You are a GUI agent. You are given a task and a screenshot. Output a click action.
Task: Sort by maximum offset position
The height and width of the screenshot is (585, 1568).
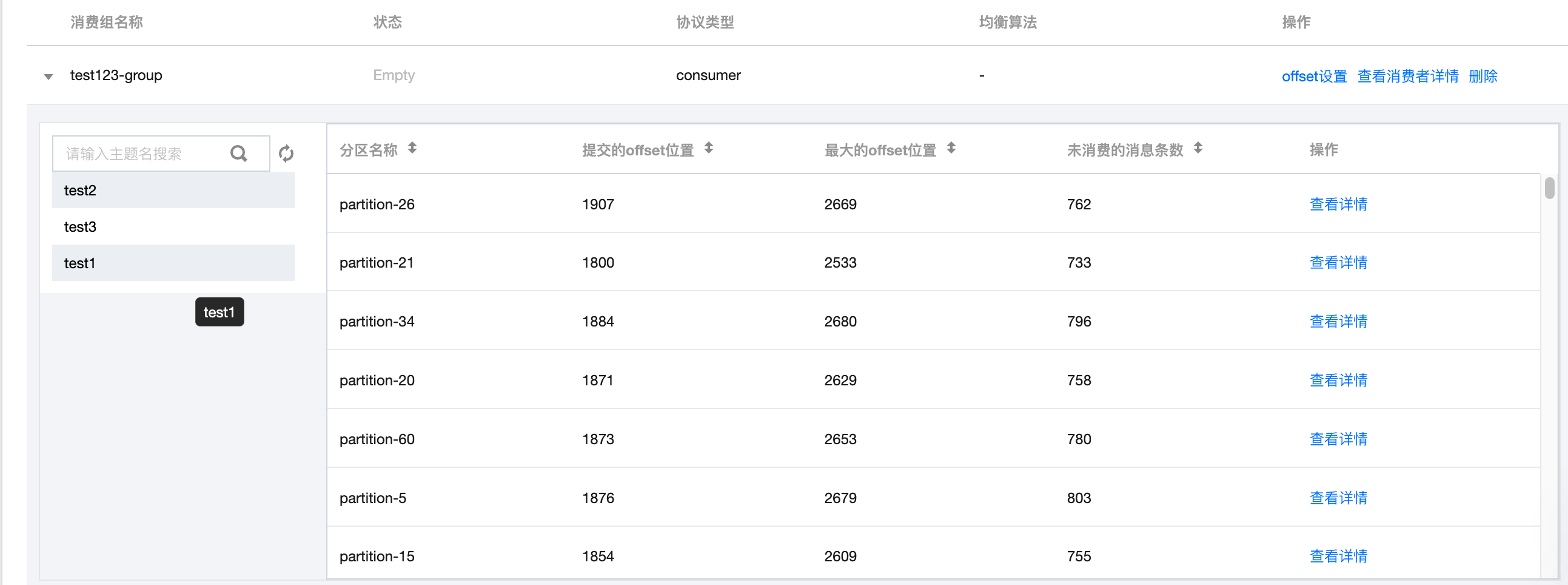[x=951, y=148]
